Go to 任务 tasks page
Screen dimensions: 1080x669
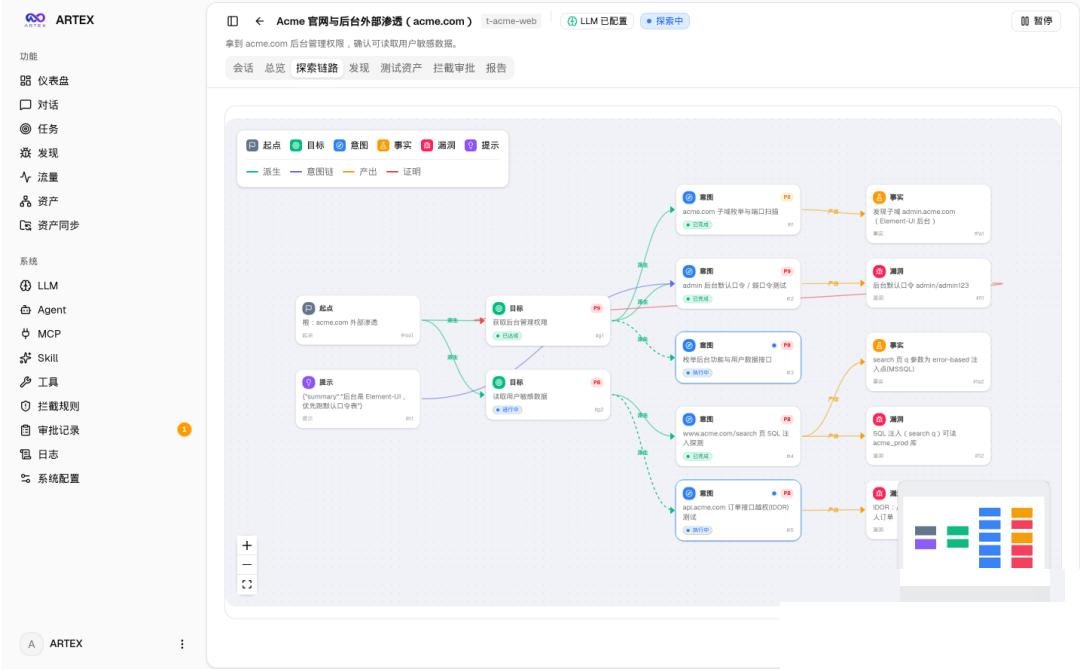pyautogui.click(x=40, y=129)
